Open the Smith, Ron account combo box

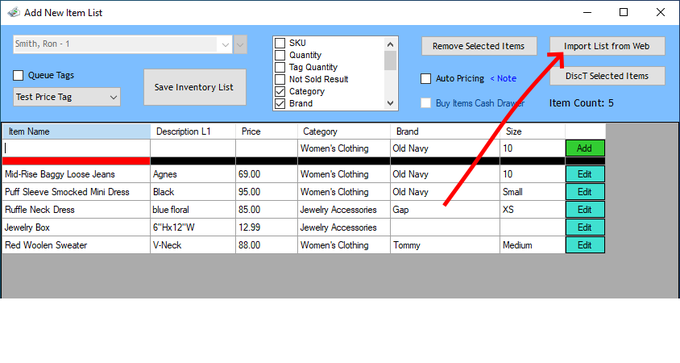[123, 44]
